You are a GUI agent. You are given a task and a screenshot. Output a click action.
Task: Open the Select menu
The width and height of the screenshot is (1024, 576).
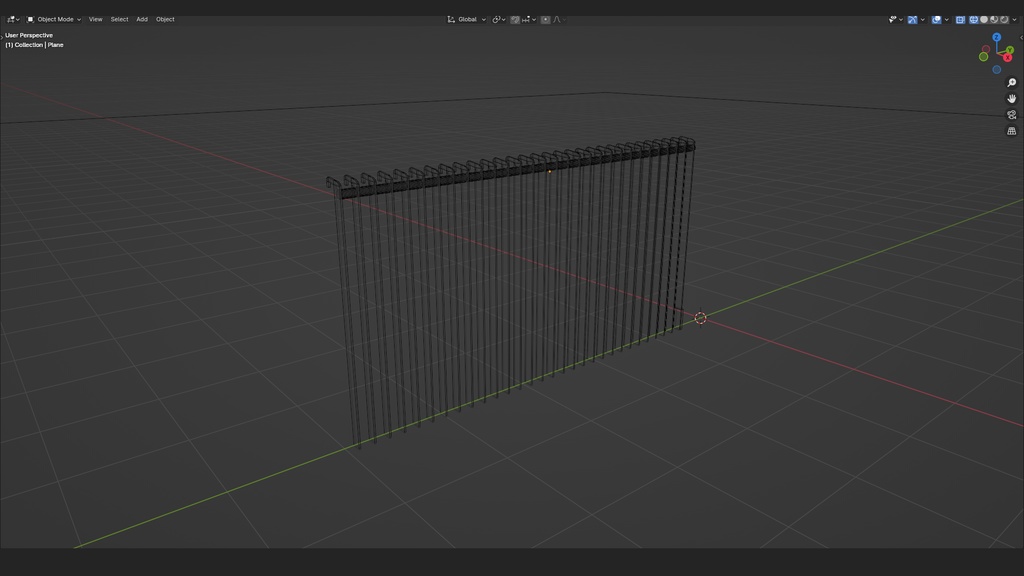coord(118,19)
